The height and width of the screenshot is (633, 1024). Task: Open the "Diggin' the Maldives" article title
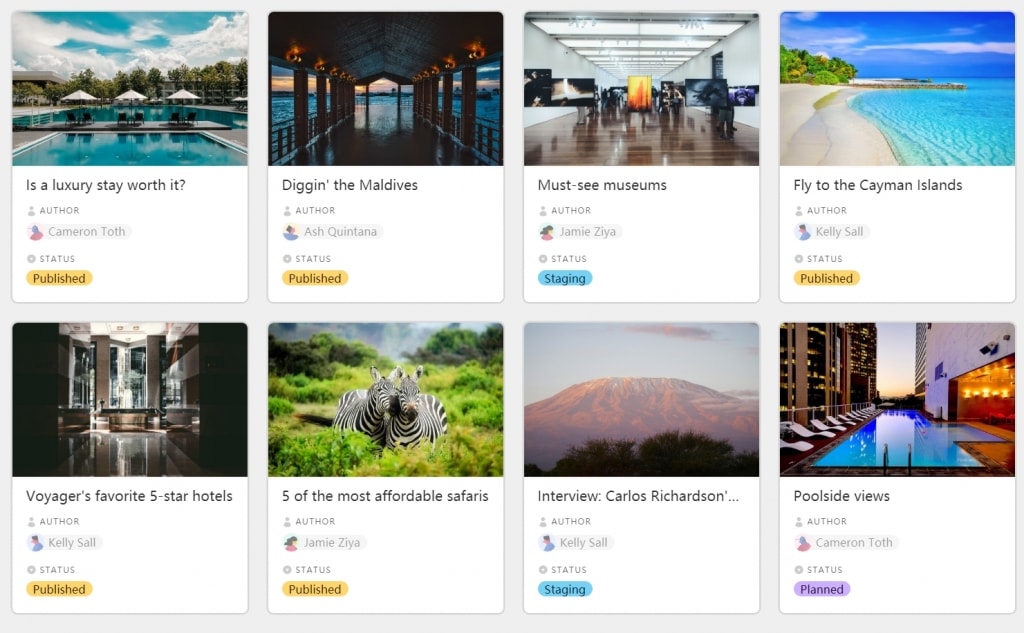point(350,185)
